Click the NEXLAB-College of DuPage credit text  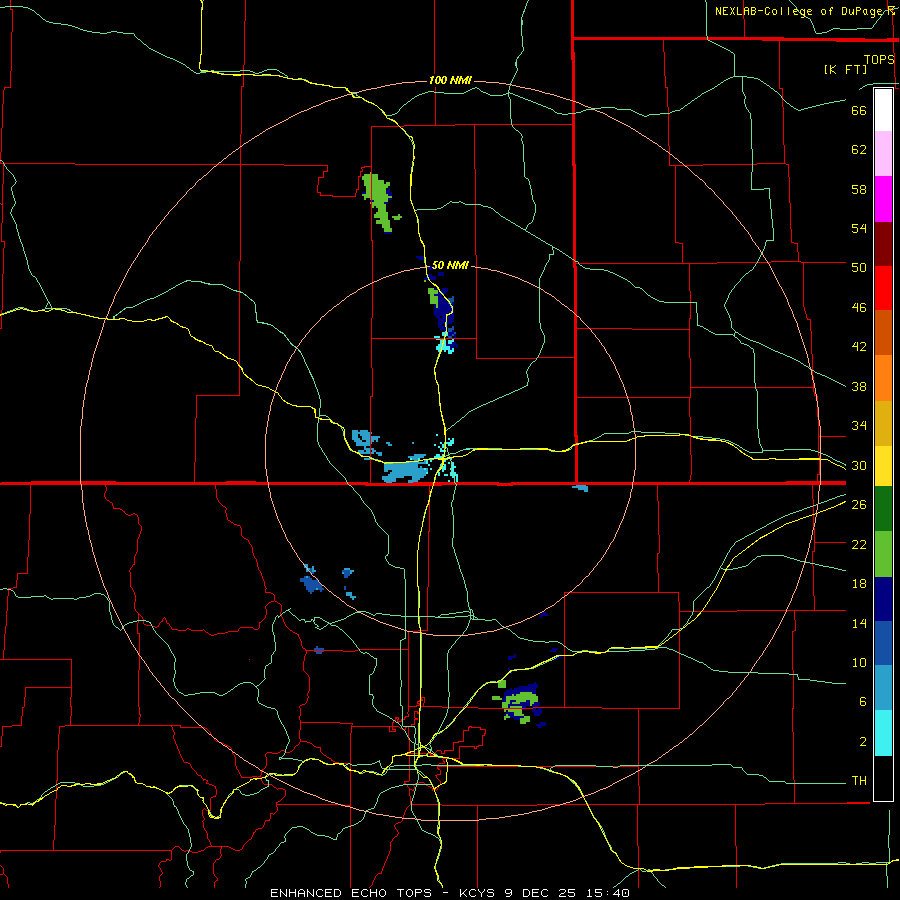[x=804, y=11]
